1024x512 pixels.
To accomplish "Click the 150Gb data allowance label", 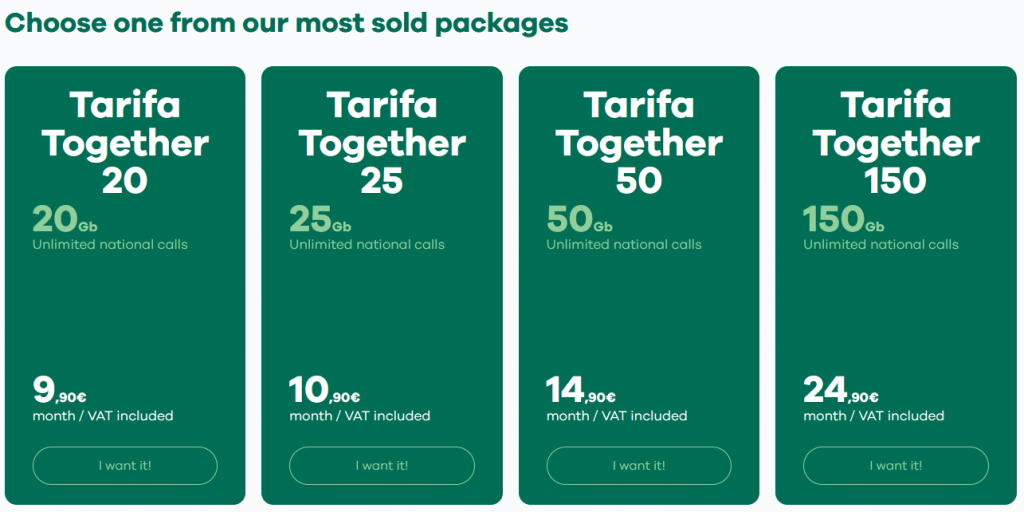I will [x=844, y=220].
